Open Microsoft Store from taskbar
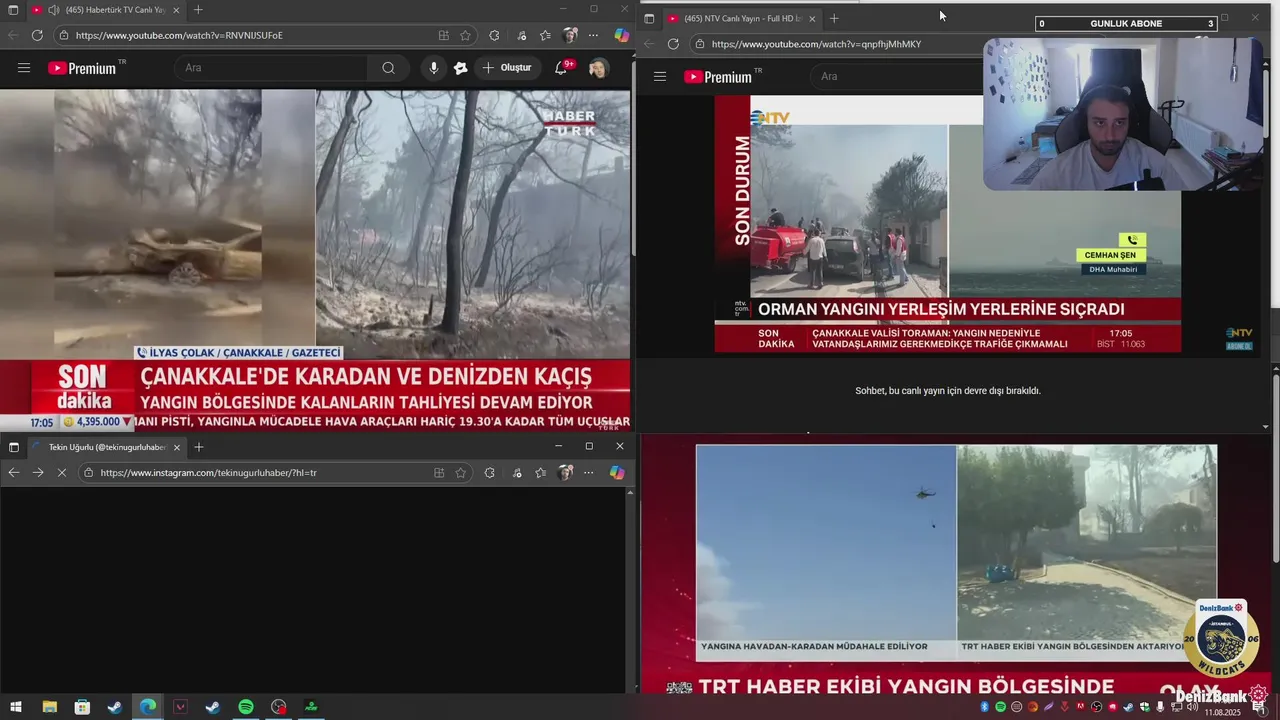Image resolution: width=1280 pixels, height=720 pixels. click(x=82, y=707)
